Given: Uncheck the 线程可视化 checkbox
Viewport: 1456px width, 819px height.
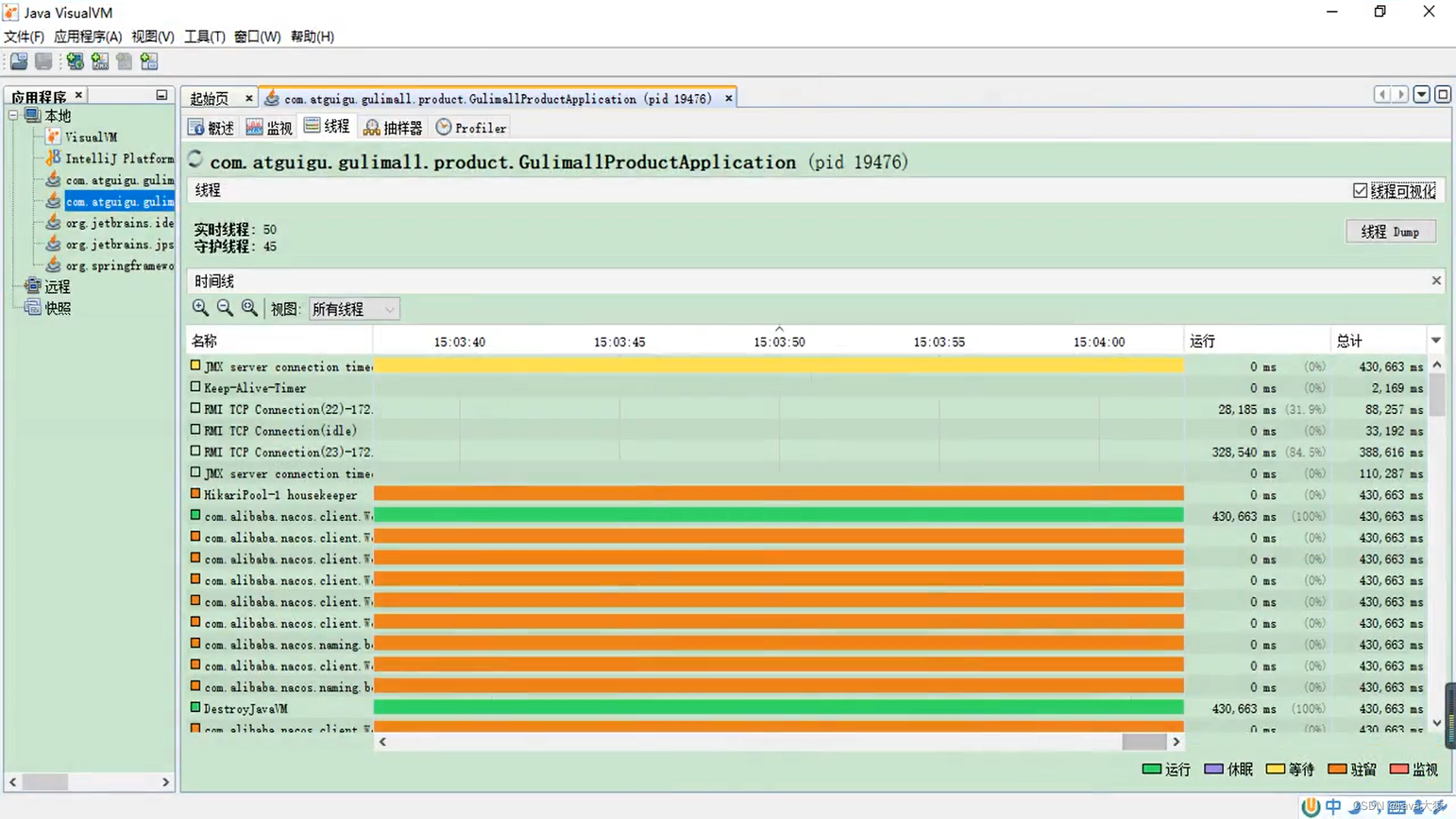Looking at the screenshot, I should click(1360, 191).
